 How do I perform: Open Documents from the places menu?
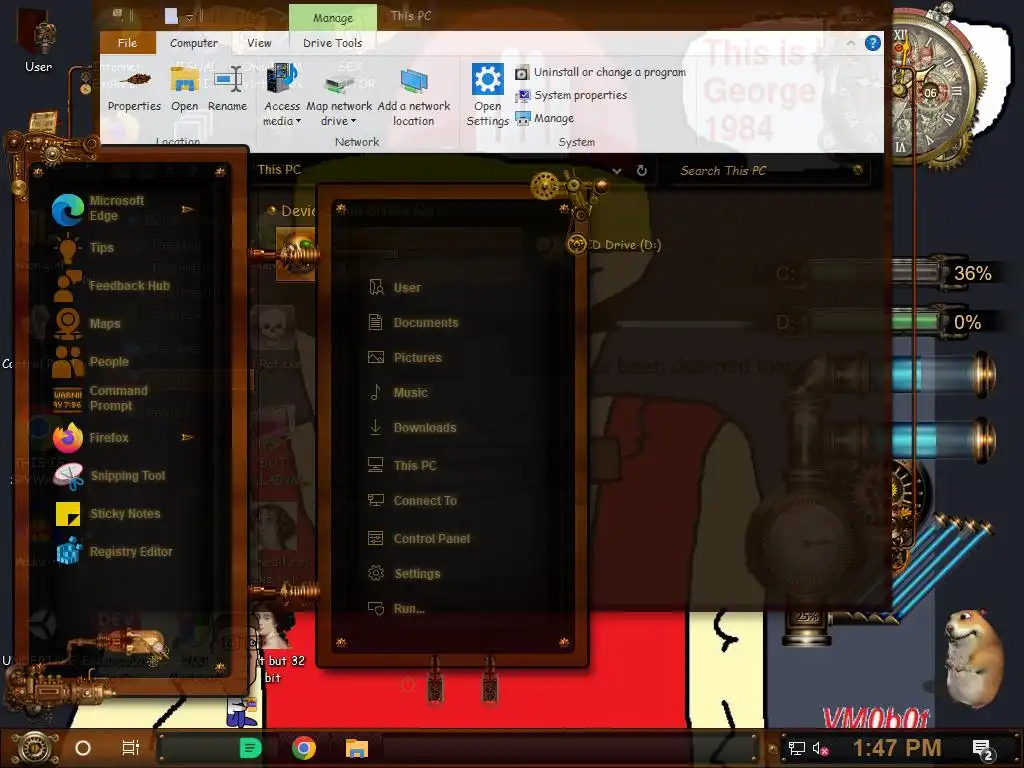(413, 323)
